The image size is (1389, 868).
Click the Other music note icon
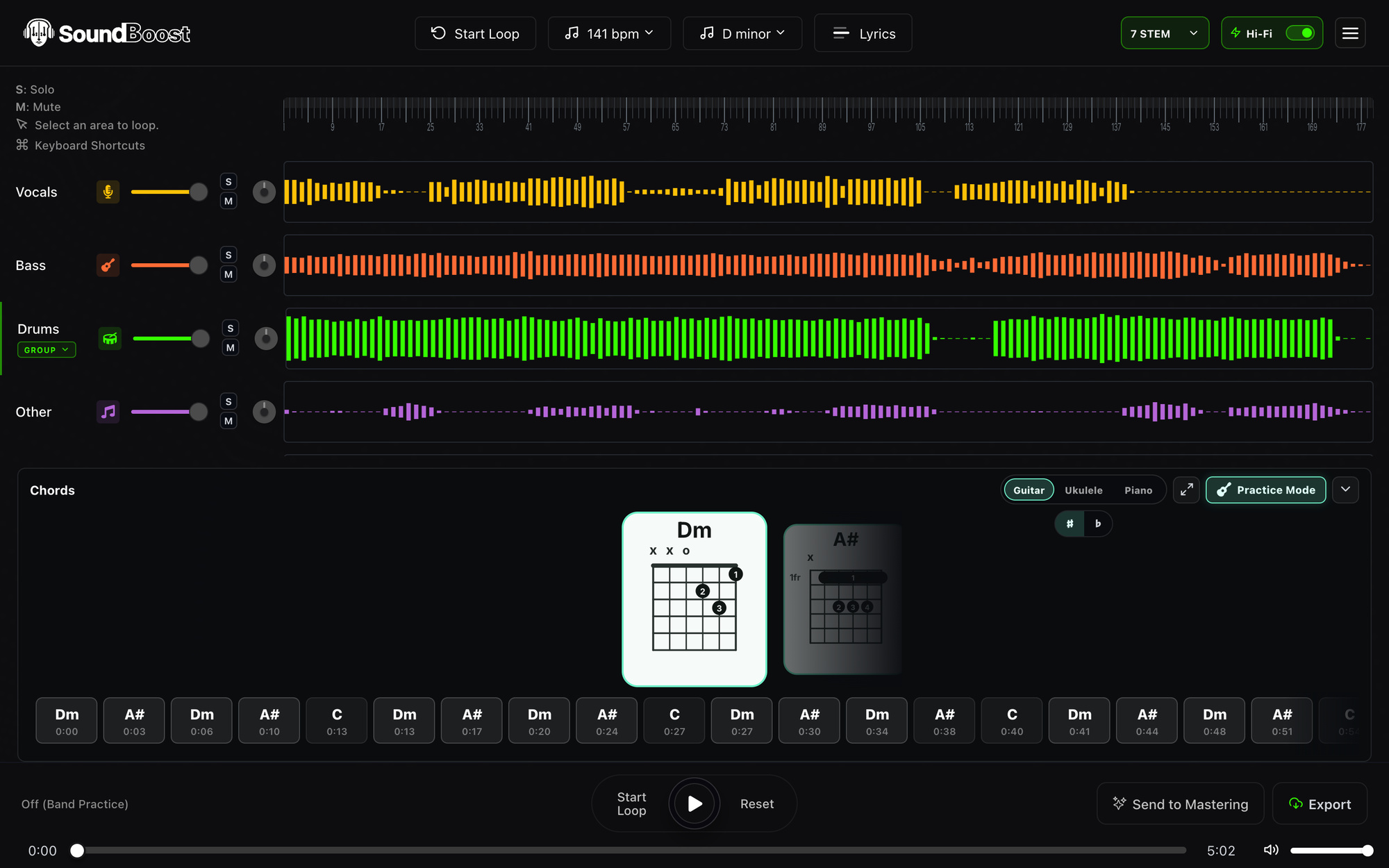(108, 412)
